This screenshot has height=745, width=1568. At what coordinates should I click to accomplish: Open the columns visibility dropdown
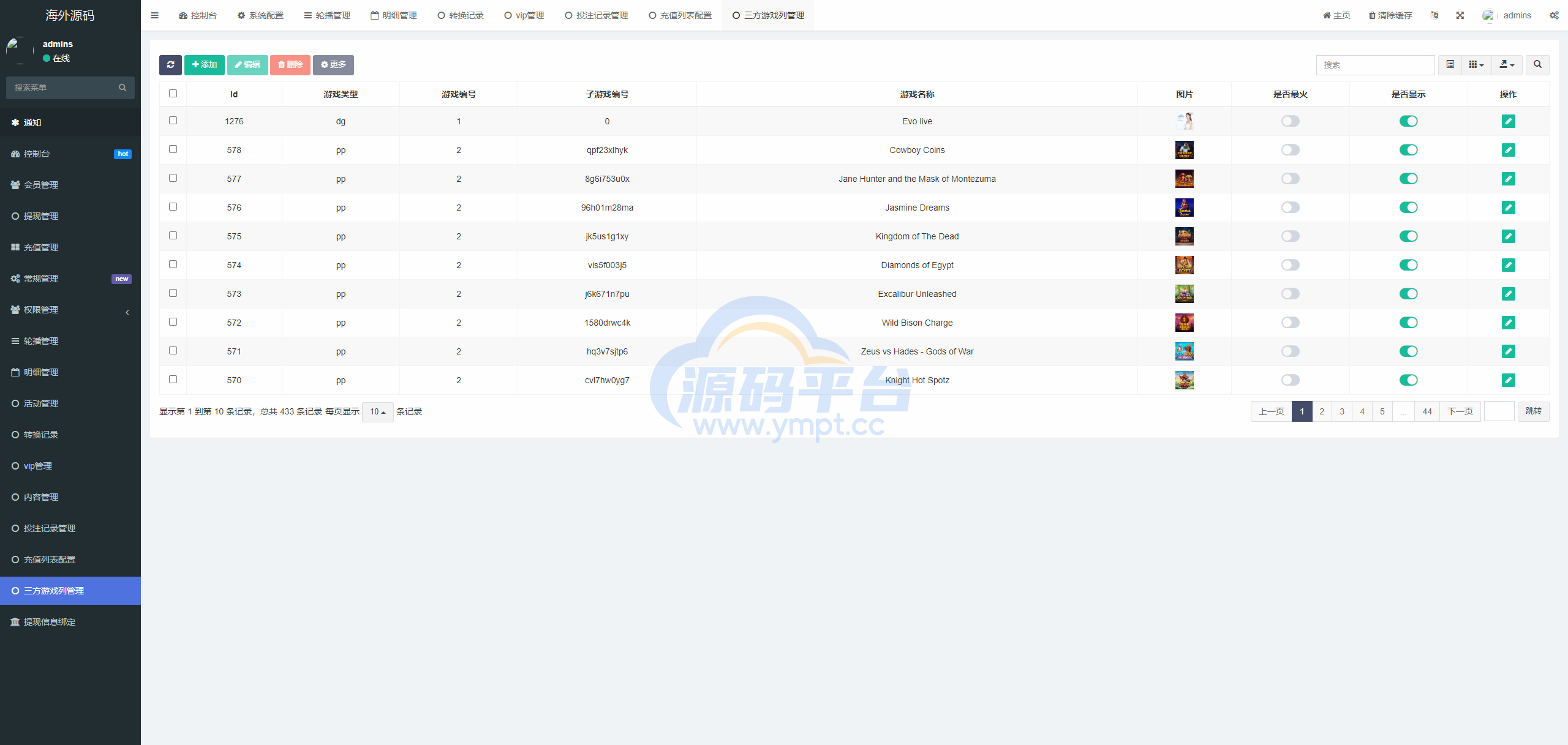coord(1476,65)
